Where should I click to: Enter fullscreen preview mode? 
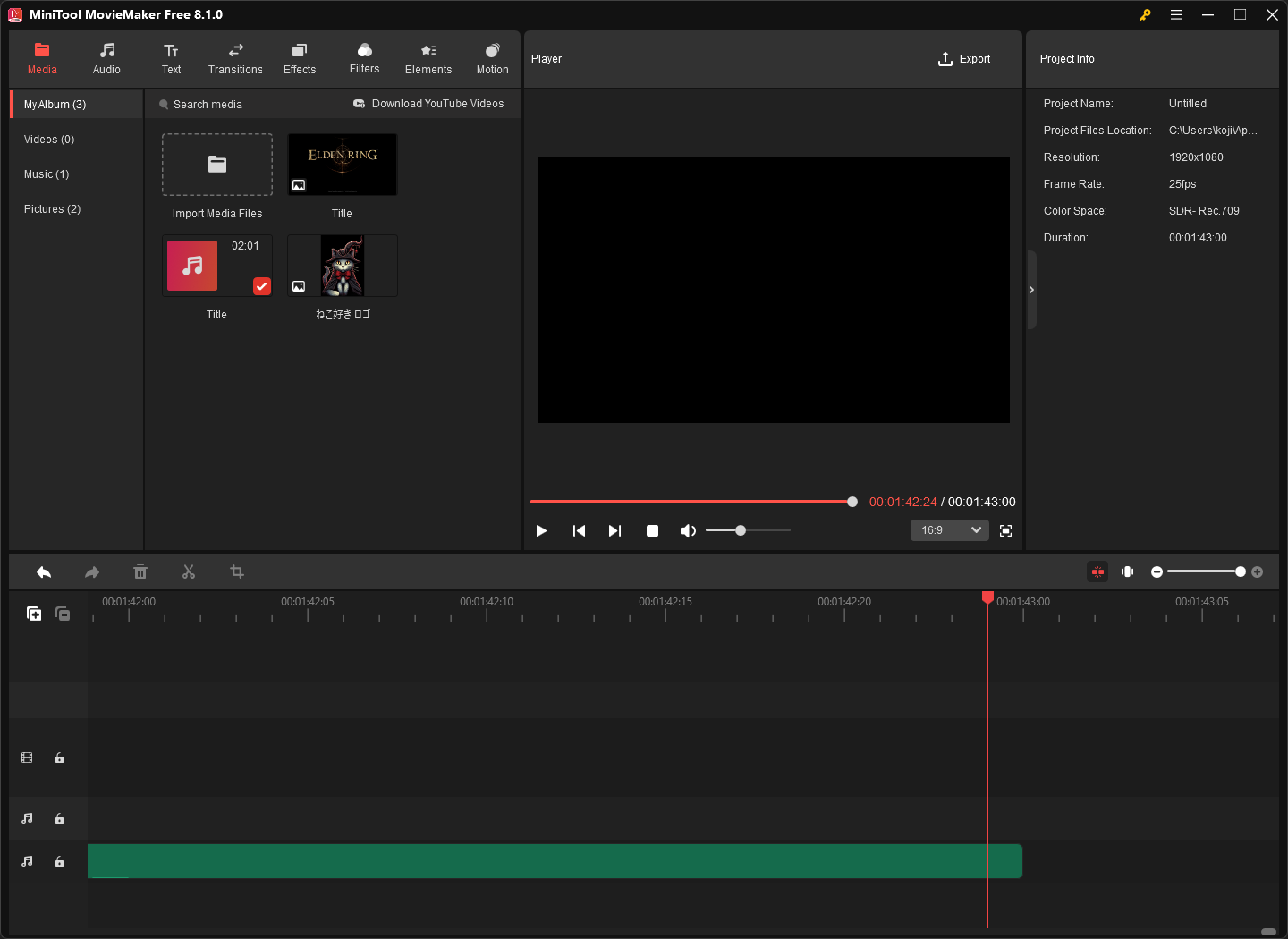pyautogui.click(x=1005, y=531)
